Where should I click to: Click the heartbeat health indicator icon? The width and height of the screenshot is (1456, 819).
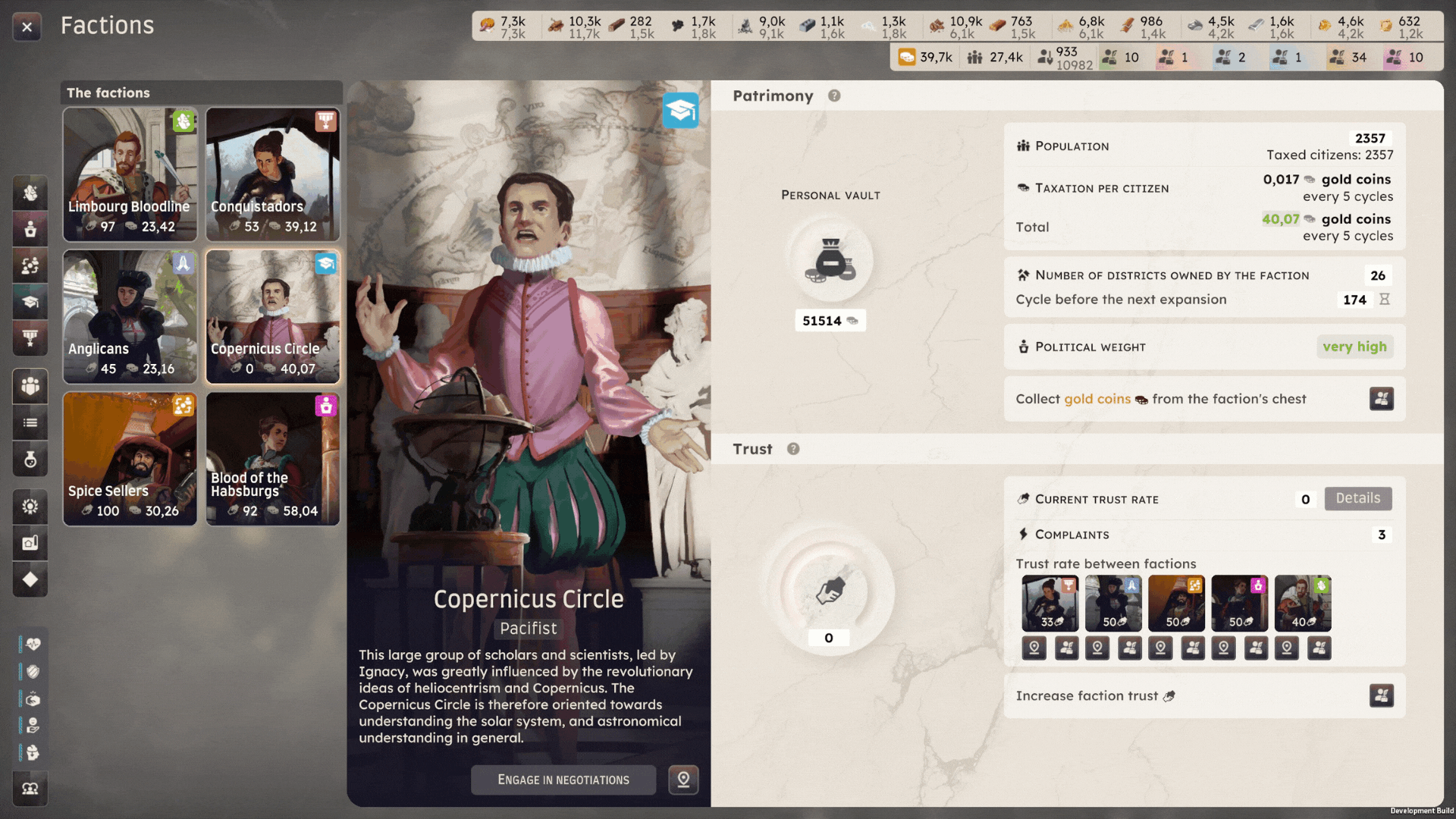pos(33,644)
